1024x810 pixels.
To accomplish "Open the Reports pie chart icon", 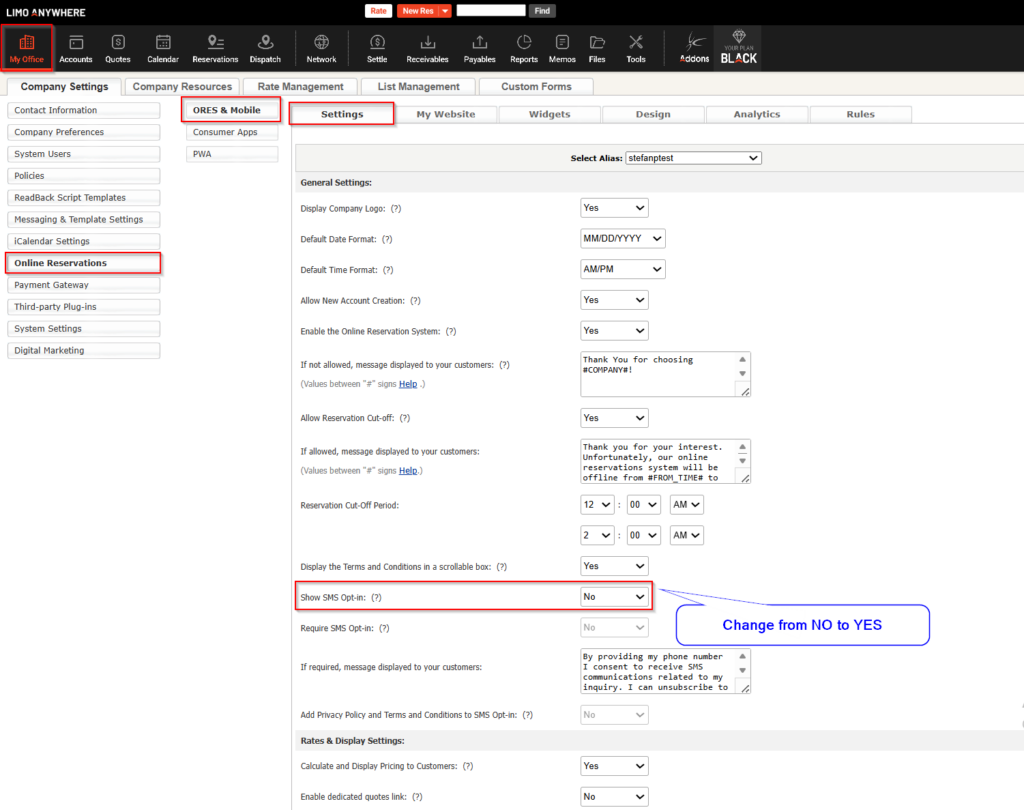I will (524, 48).
